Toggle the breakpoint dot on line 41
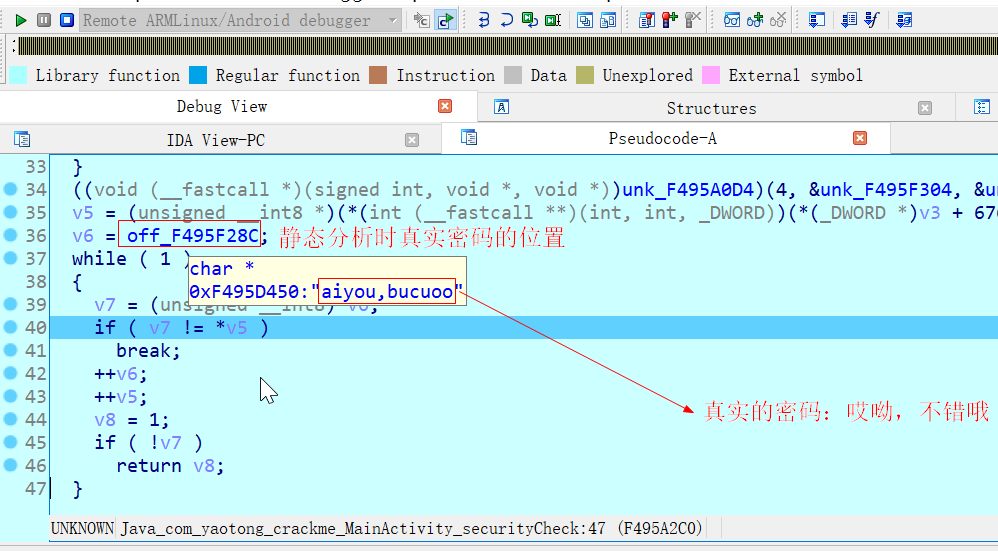The height and width of the screenshot is (551, 998). (x=10, y=349)
